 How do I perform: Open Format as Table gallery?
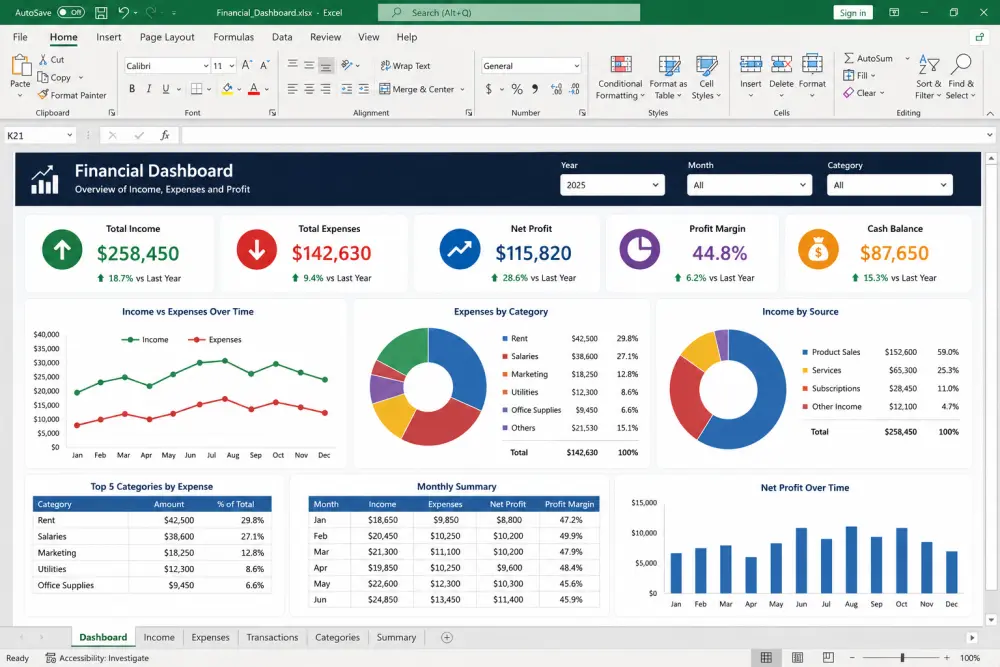[668, 77]
